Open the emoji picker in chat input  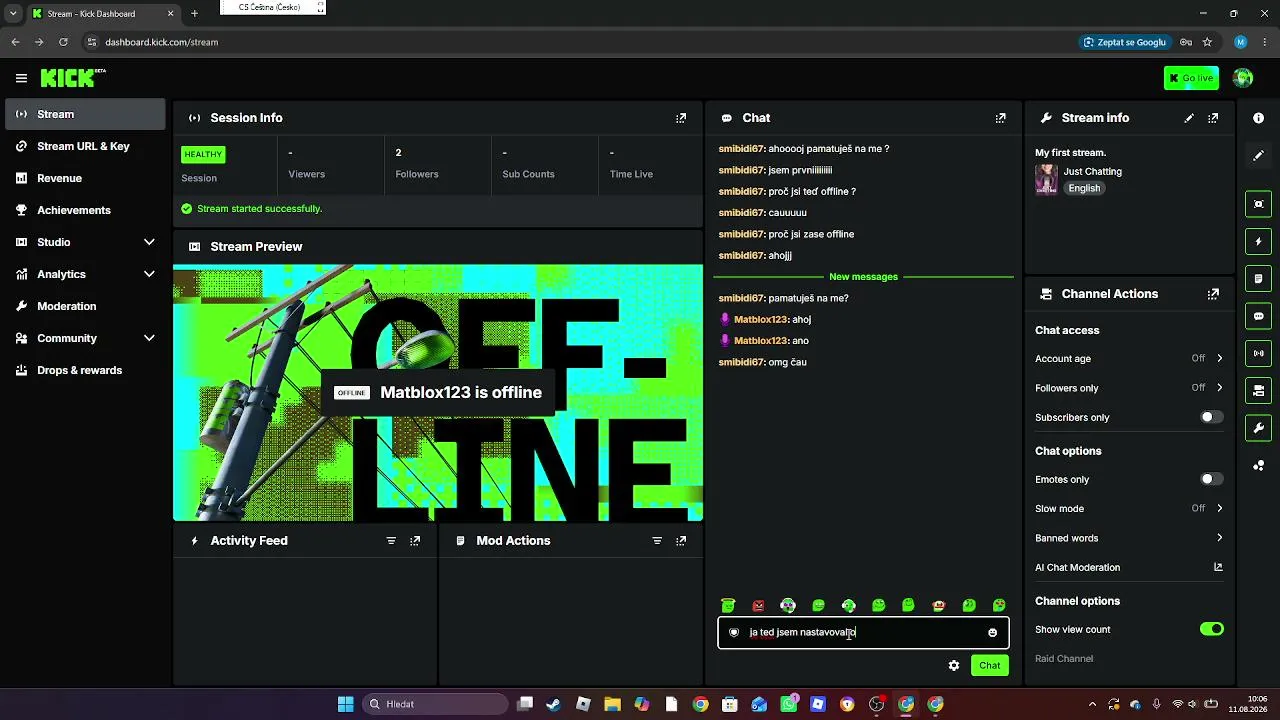[992, 633]
